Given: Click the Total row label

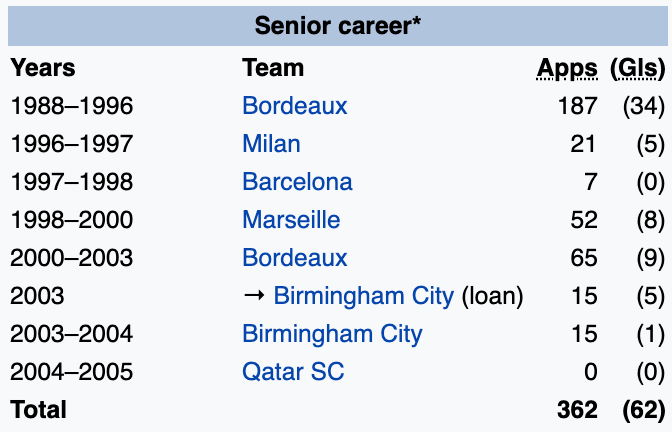Looking at the screenshot, I should 38,409.
